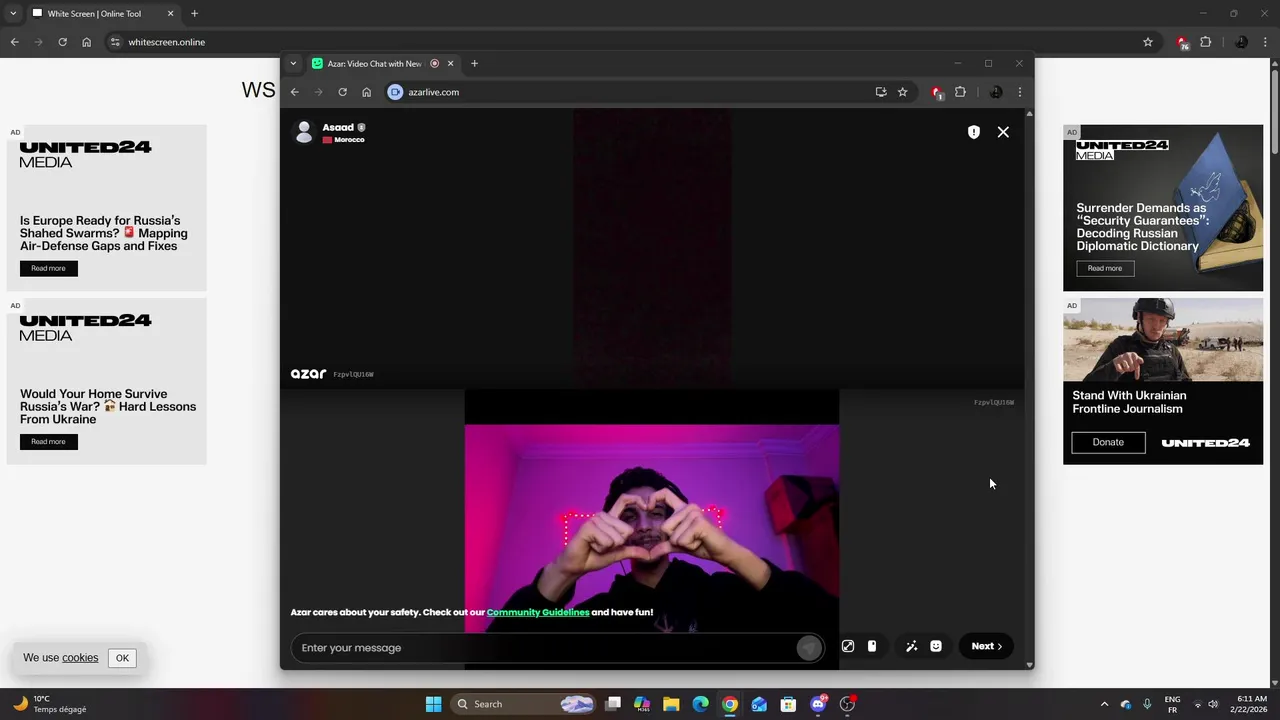Open Discord from the taskbar

coord(818,704)
